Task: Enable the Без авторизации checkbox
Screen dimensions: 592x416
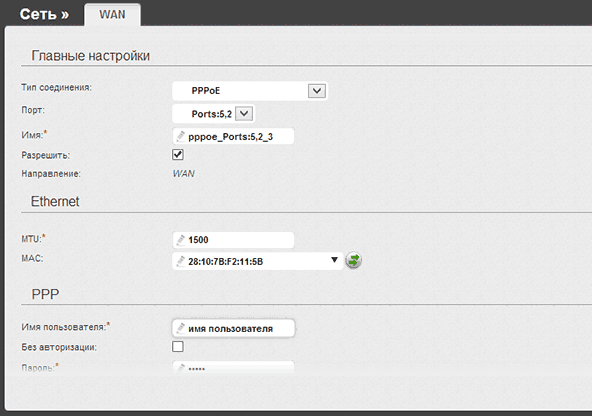Action: tap(178, 347)
